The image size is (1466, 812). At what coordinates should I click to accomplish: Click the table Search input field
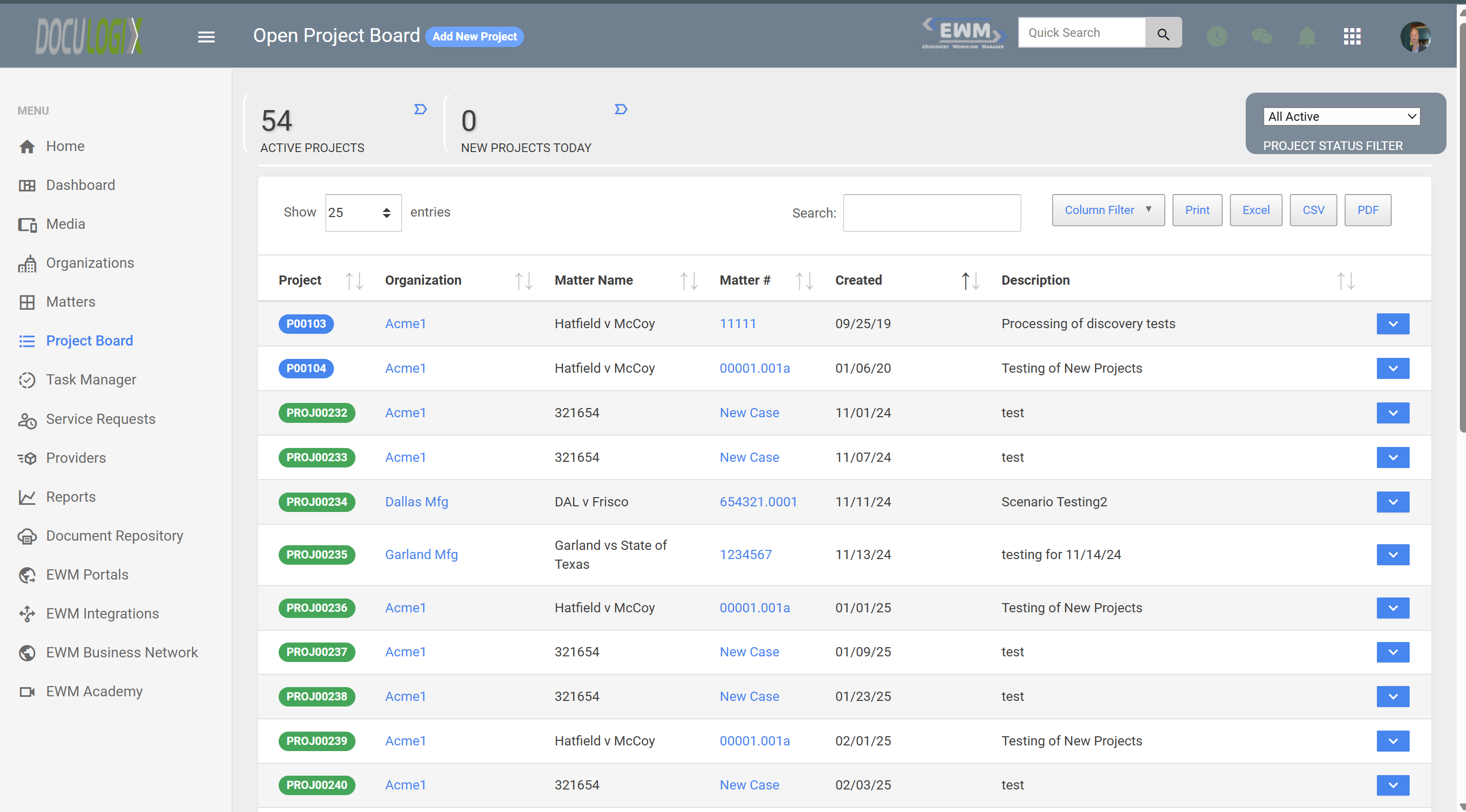pyautogui.click(x=932, y=212)
